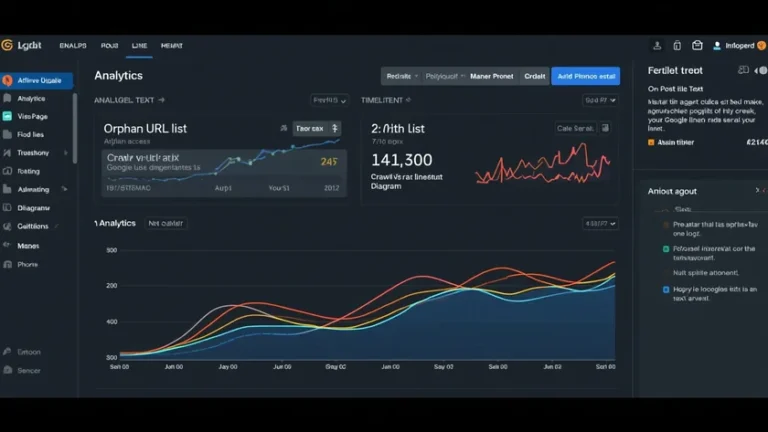768x432 pixels.
Task: Click the briefcase icon in top bar
Action: point(697,46)
